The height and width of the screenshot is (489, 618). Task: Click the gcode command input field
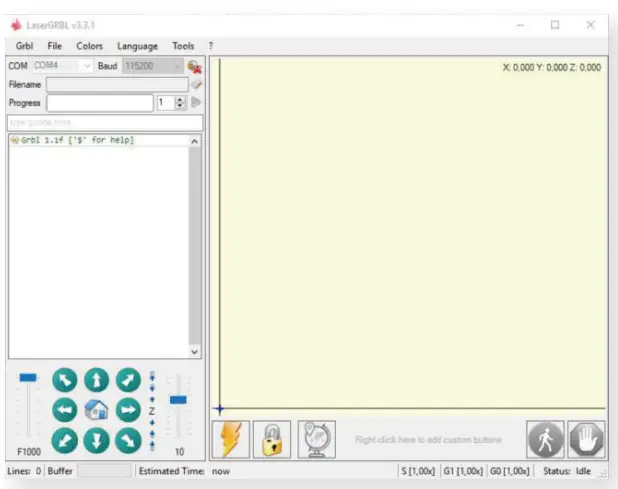105,123
